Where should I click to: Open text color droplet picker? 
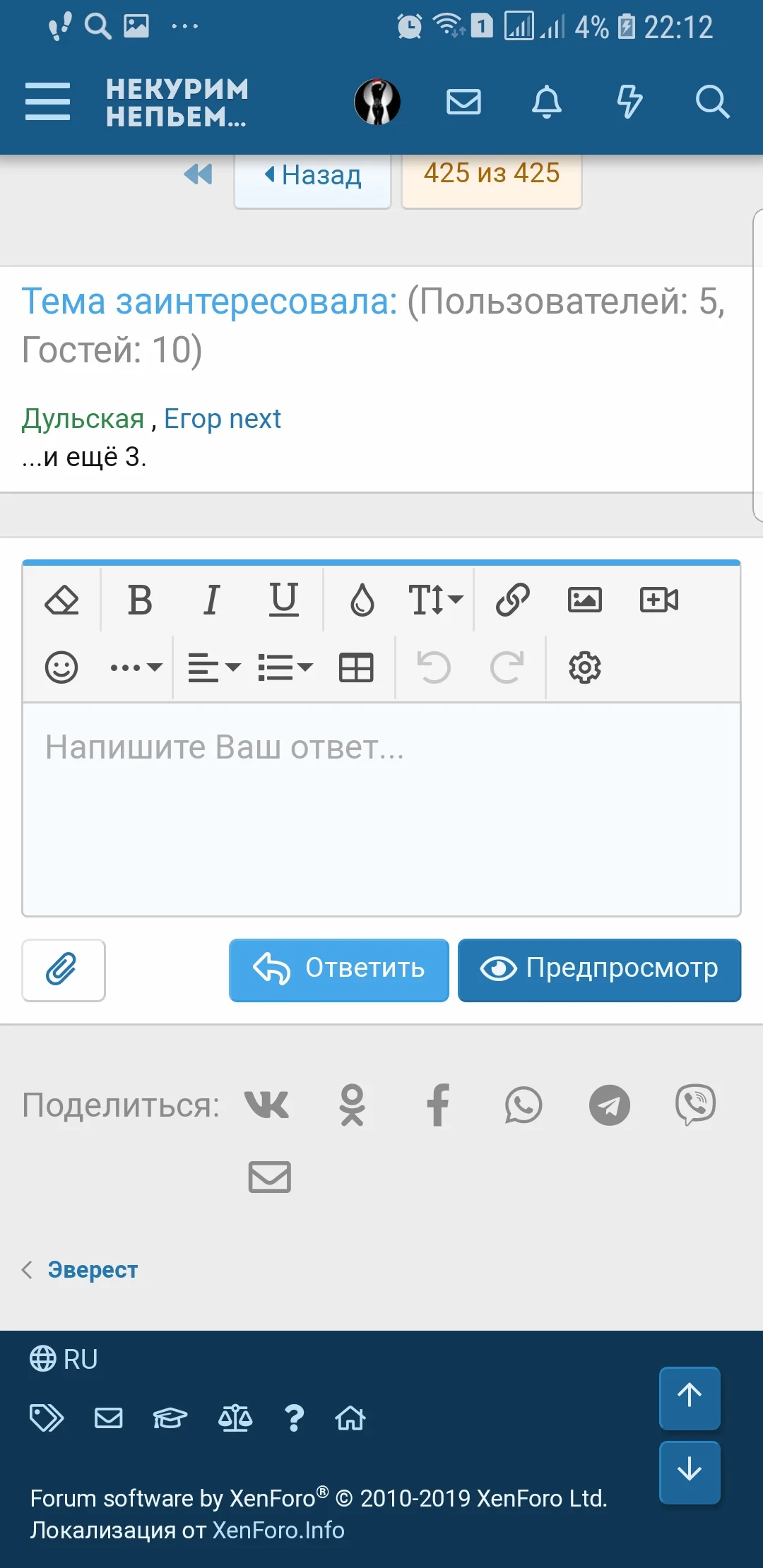pos(362,600)
